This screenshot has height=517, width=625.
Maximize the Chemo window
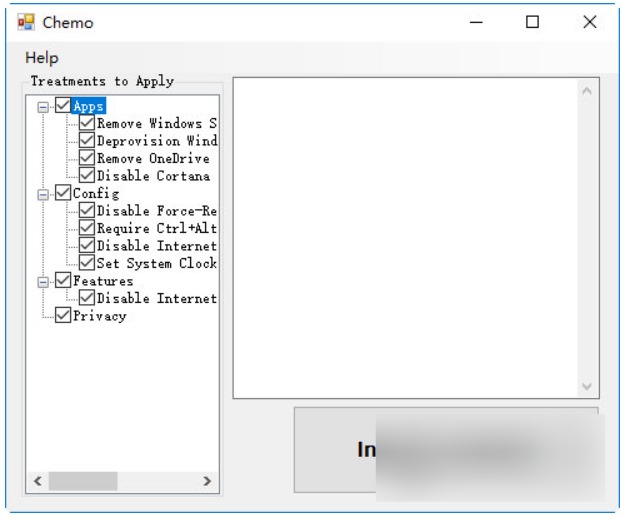pos(532,22)
